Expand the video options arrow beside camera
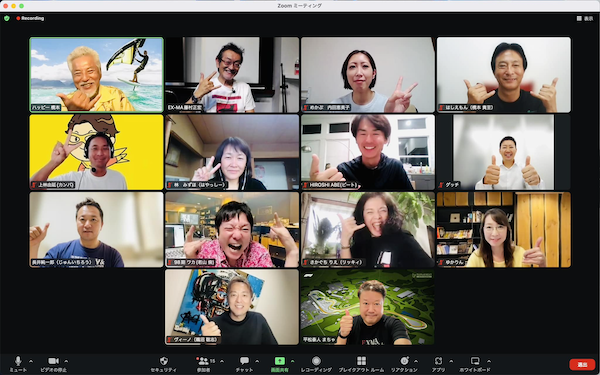The width and height of the screenshot is (600, 375). [x=66, y=361]
